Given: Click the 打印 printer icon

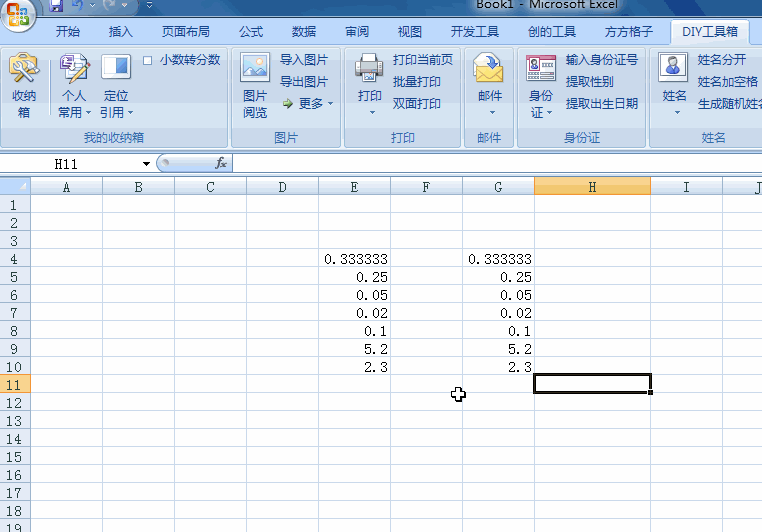Looking at the screenshot, I should pos(370,69).
